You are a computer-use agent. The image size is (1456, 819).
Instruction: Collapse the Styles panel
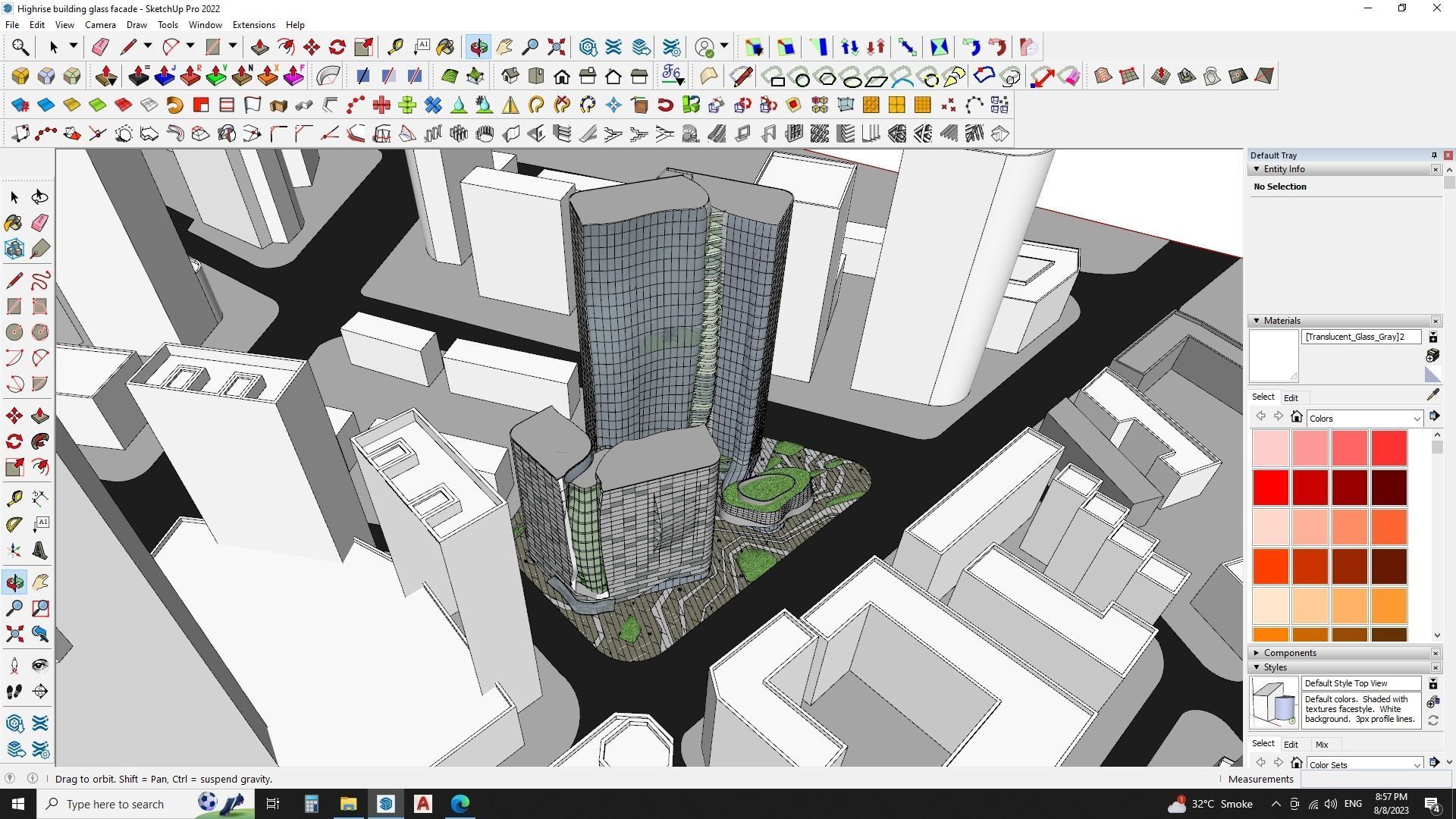pos(1257,667)
